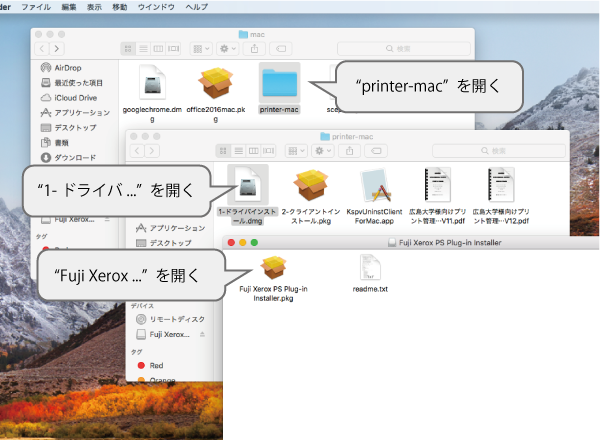Open the ウインドウ menu
This screenshot has height=440, width=600.
(156, 7)
